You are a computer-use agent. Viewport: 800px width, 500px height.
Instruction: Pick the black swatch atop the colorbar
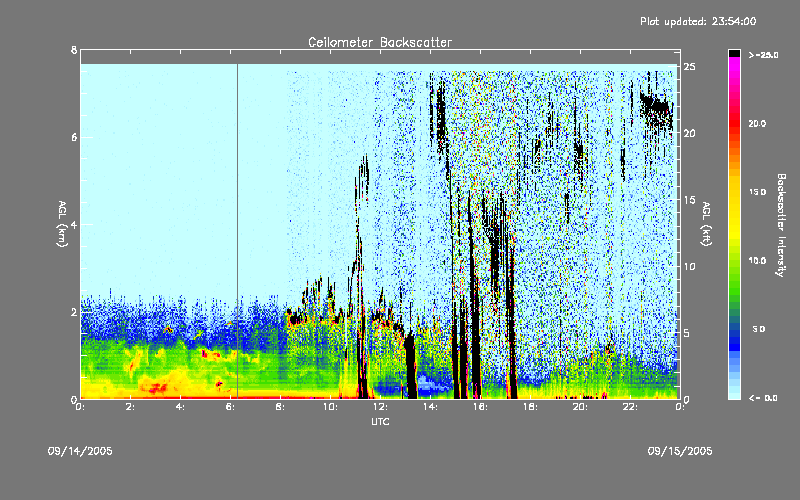coord(734,53)
